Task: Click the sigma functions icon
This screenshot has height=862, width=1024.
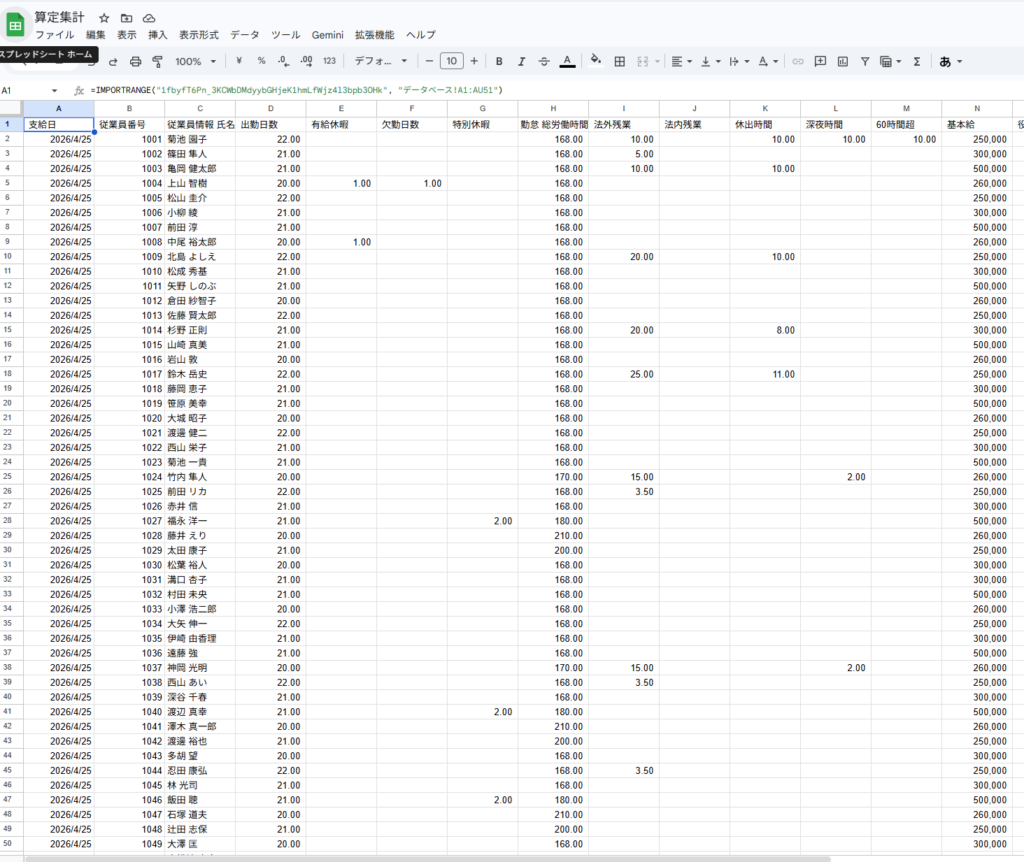Action: tap(916, 61)
